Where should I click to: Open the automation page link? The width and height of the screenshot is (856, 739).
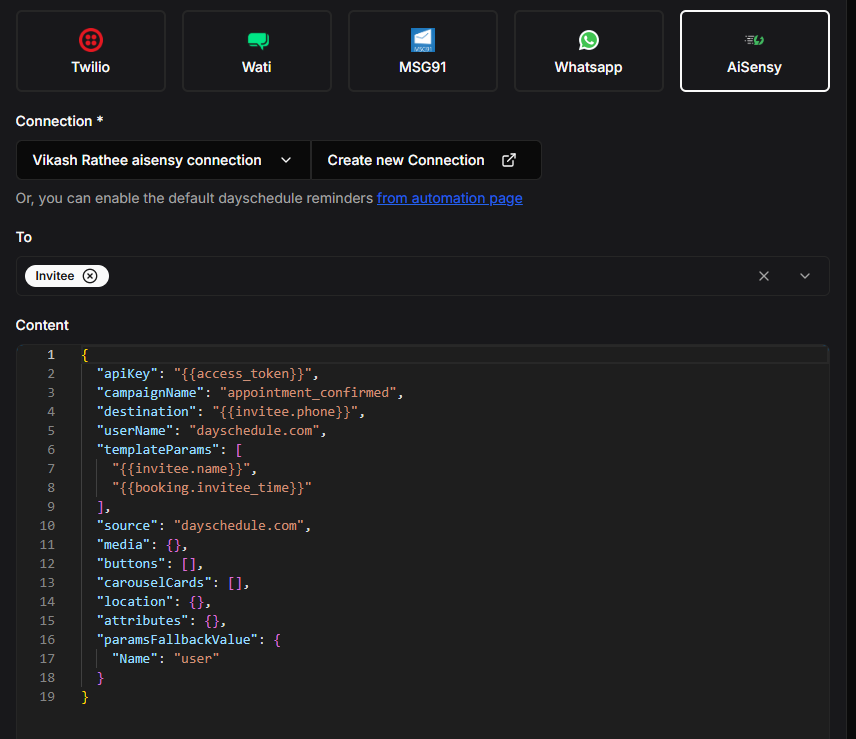coord(449,198)
